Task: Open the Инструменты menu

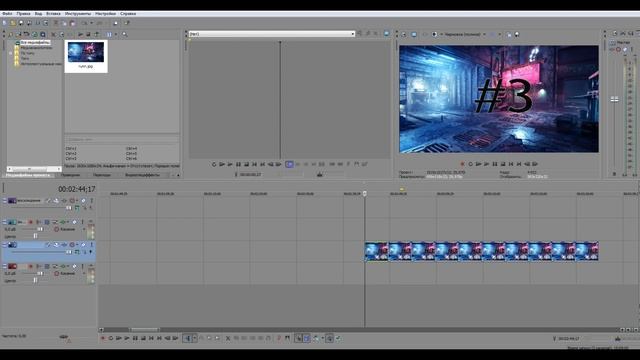Action: point(78,14)
